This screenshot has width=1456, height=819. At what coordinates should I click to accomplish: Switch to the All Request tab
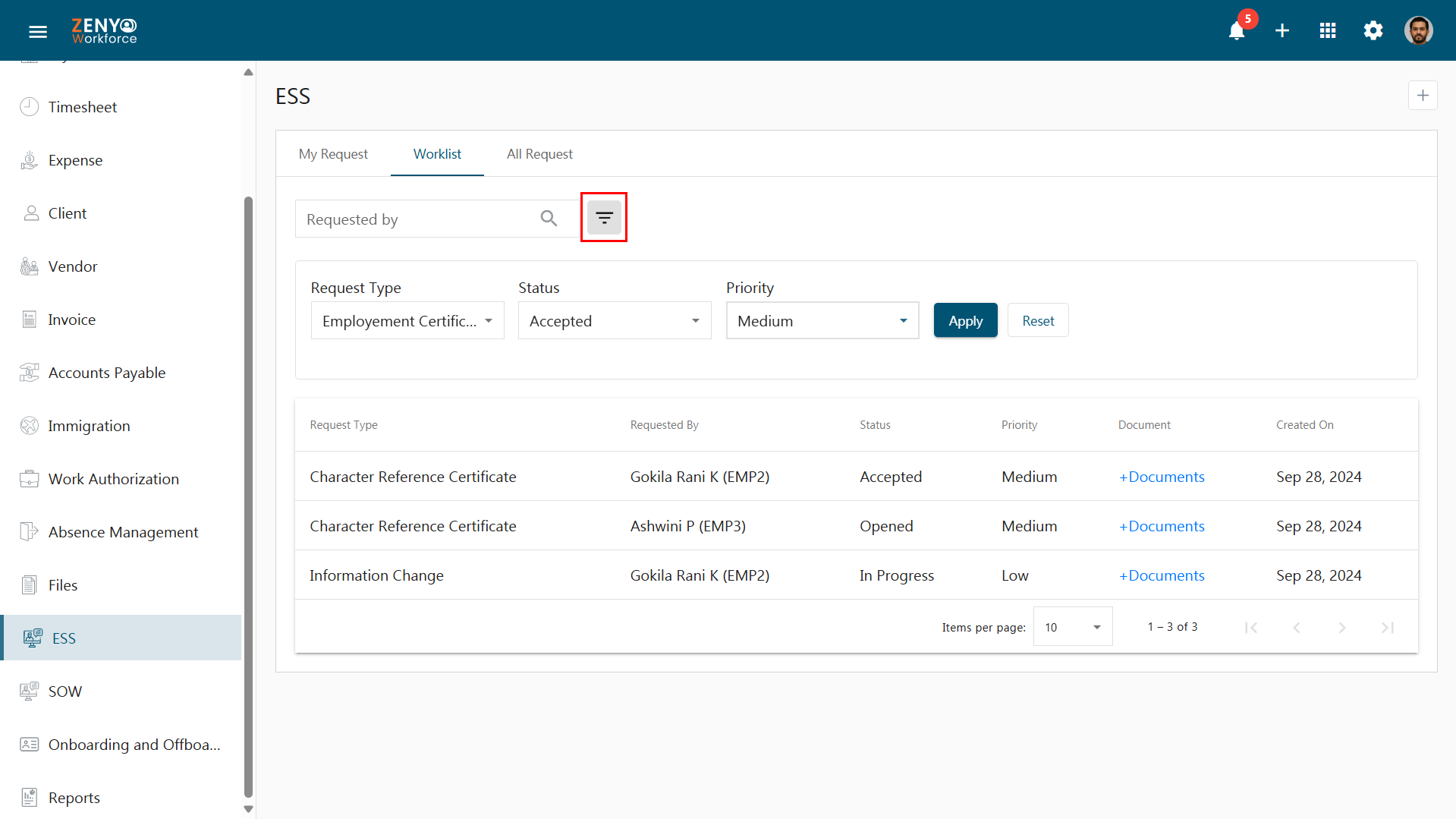coord(539,154)
